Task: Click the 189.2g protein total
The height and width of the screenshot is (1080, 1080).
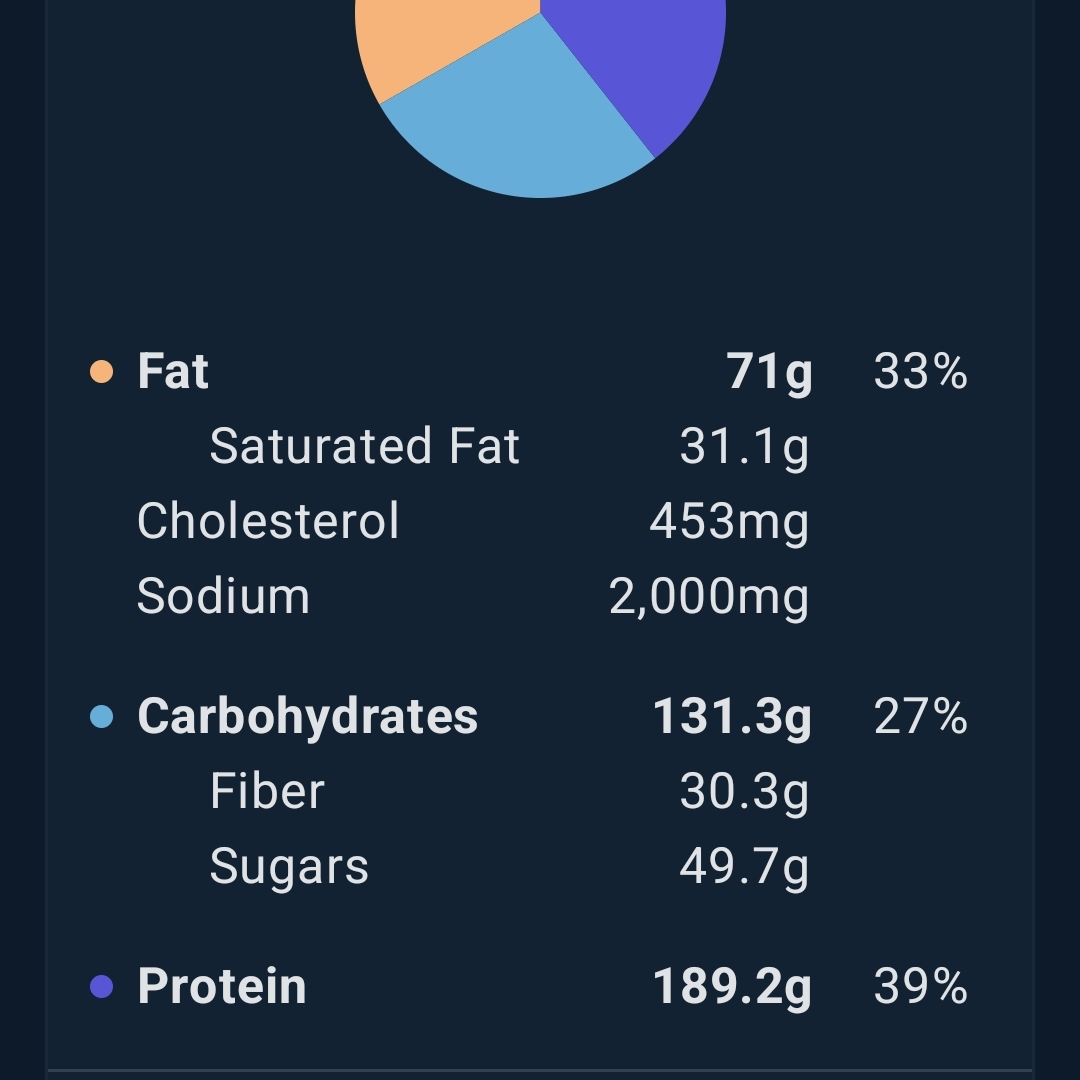Action: (732, 987)
